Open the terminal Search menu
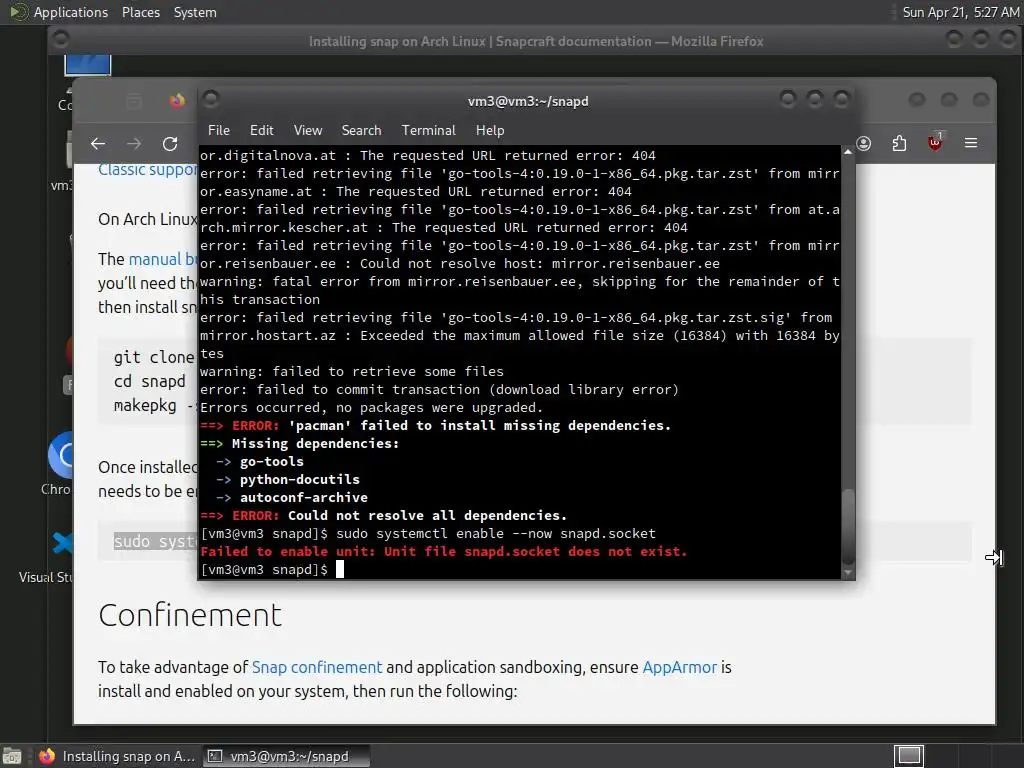 coord(361,130)
